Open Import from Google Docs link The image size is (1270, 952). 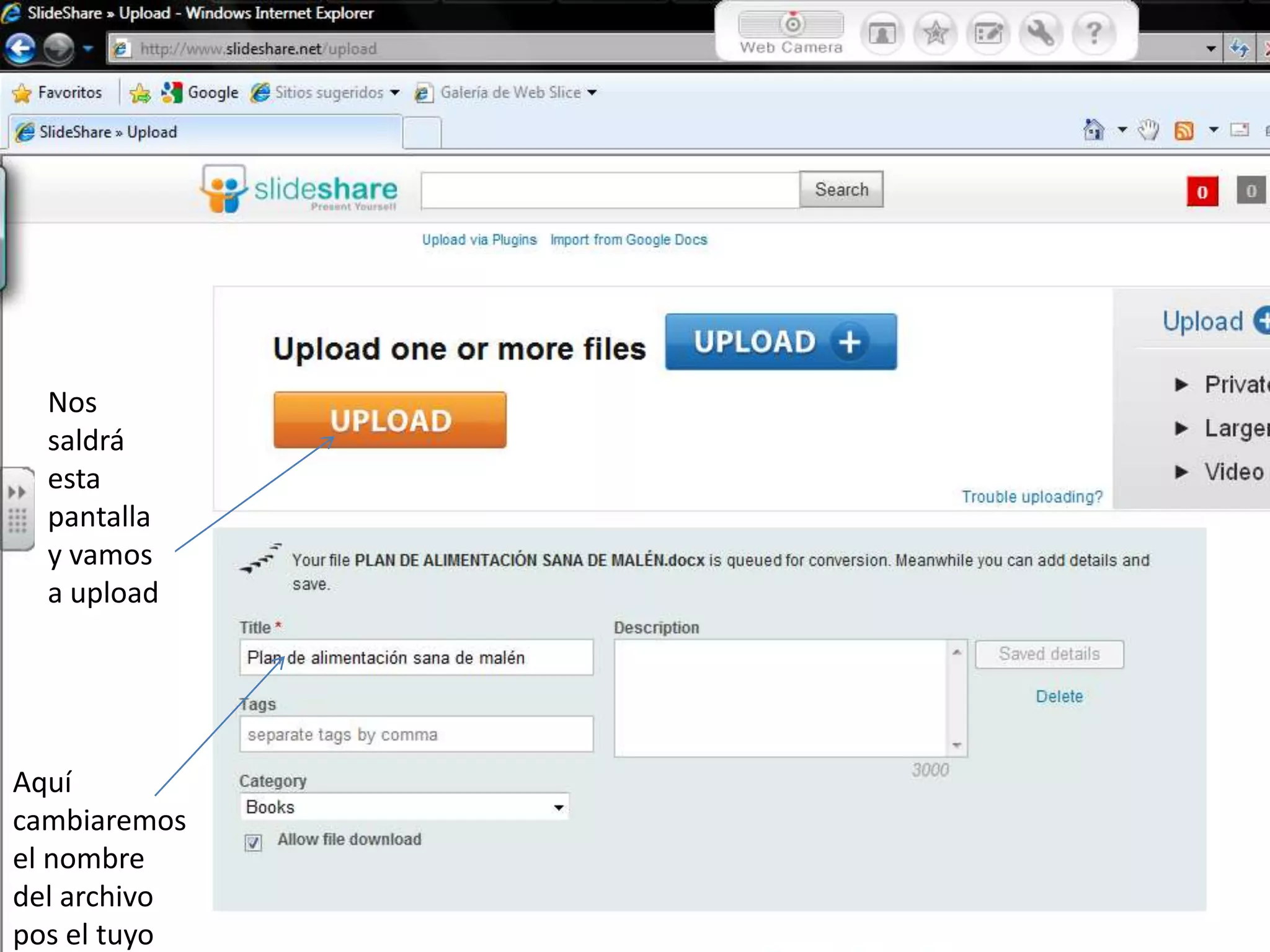(x=629, y=240)
